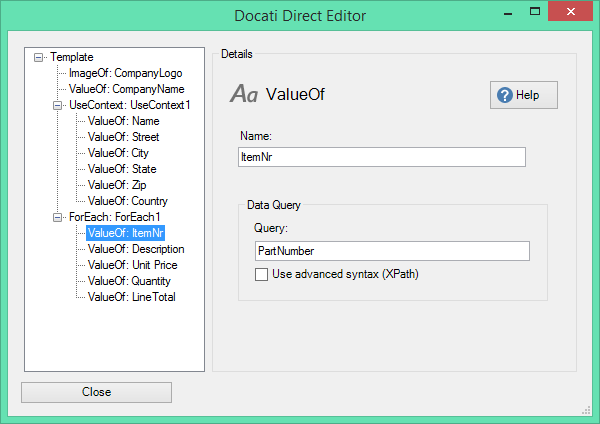Click the Aa ValueOf type icon
The image size is (600, 424).
pyautogui.click(x=244, y=94)
